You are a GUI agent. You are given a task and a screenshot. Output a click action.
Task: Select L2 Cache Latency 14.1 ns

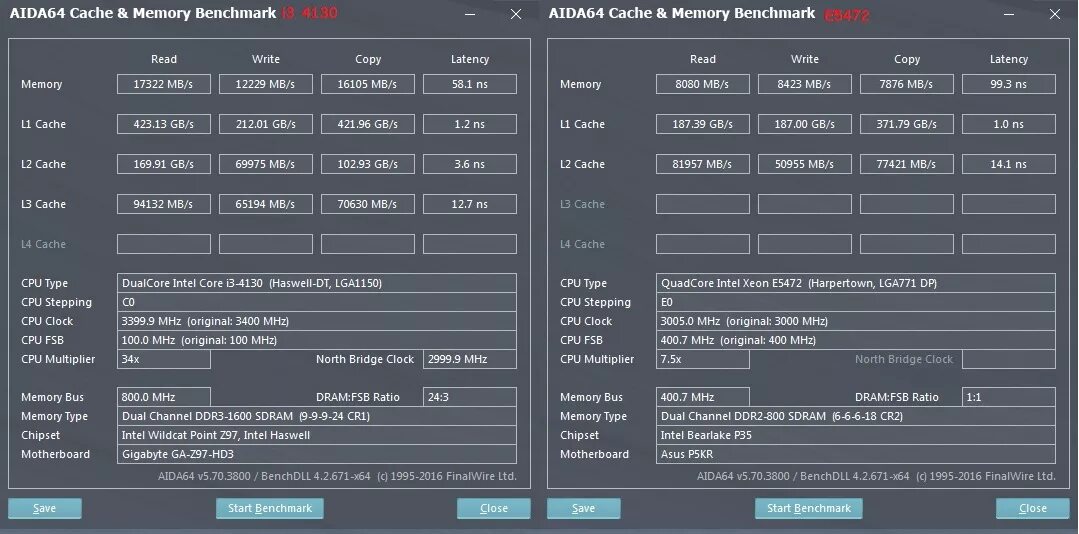[1009, 164]
